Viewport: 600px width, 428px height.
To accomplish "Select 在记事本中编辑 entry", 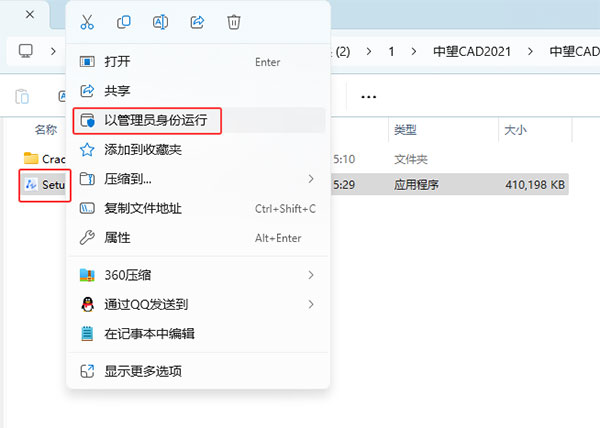I will tap(198, 334).
